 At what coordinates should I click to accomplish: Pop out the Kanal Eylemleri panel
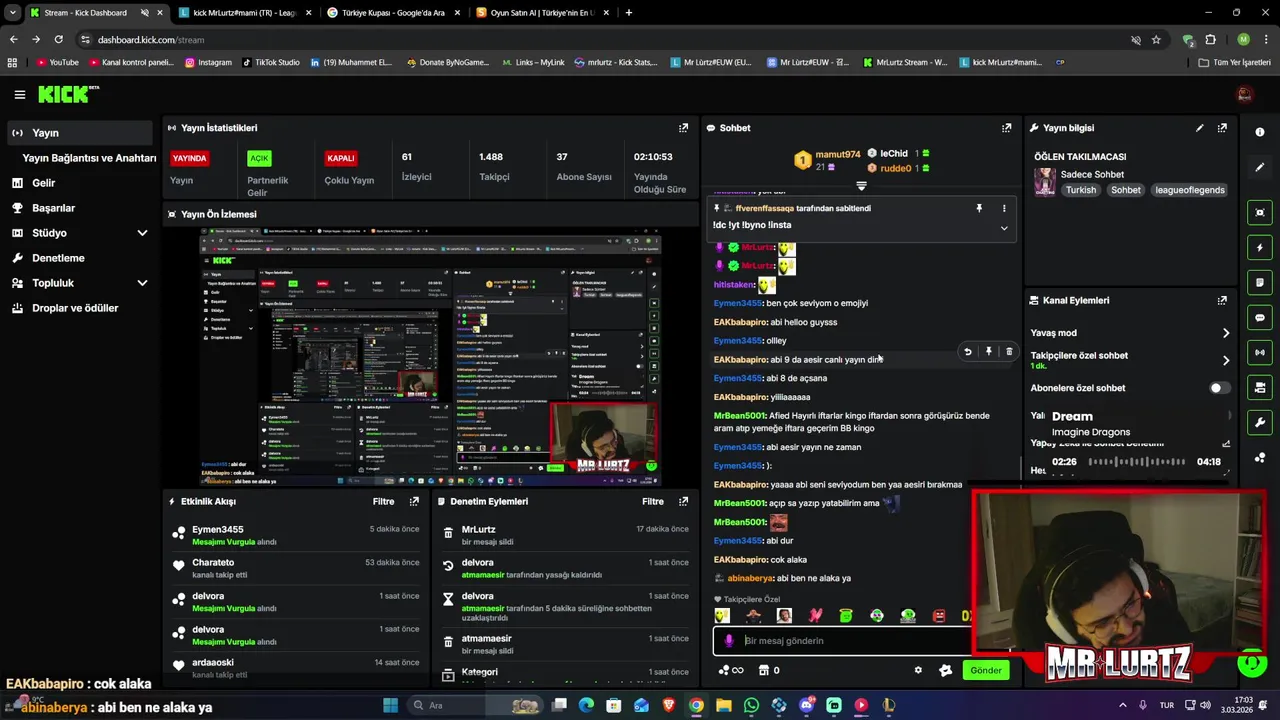click(x=1222, y=300)
